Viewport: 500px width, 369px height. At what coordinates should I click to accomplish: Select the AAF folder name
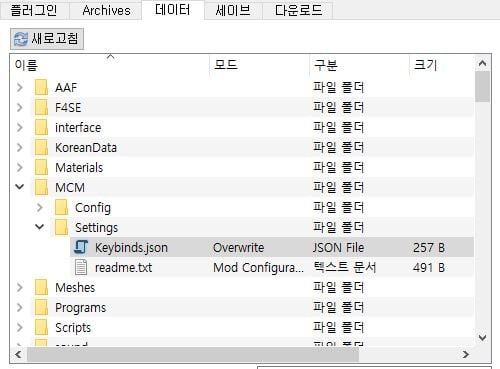tap(66, 88)
